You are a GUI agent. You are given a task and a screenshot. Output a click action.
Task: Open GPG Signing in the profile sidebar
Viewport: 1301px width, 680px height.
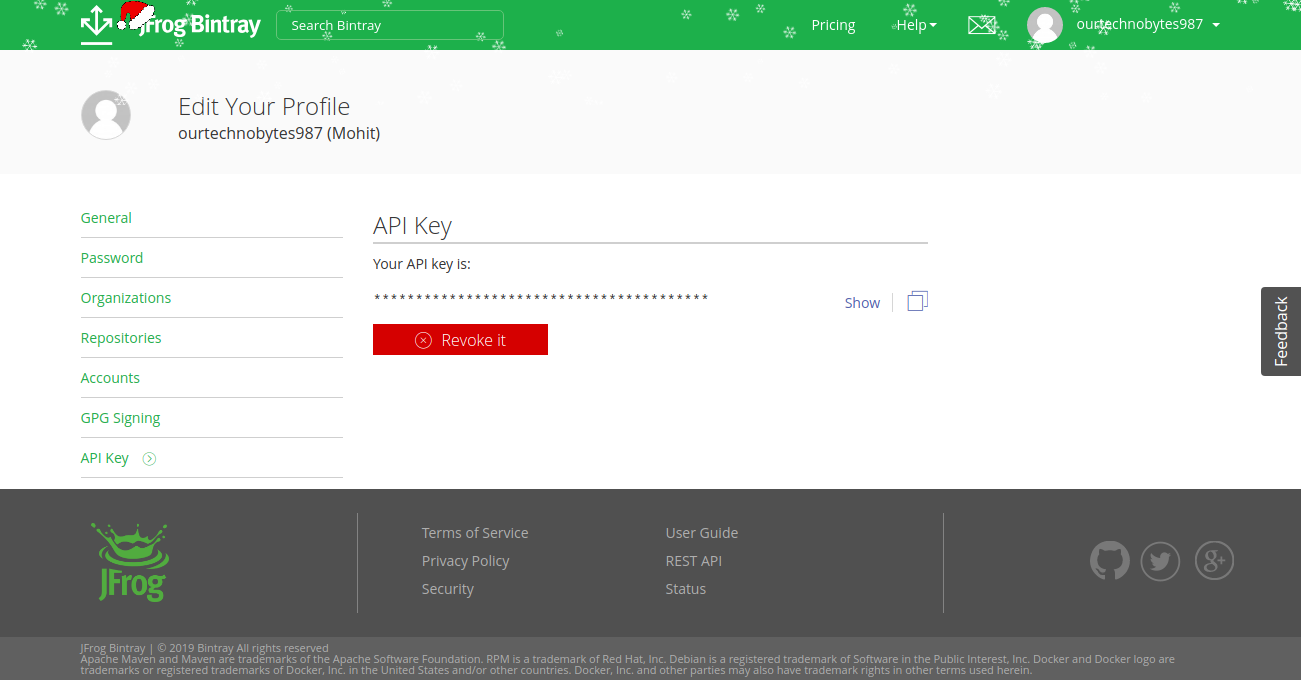pos(121,418)
